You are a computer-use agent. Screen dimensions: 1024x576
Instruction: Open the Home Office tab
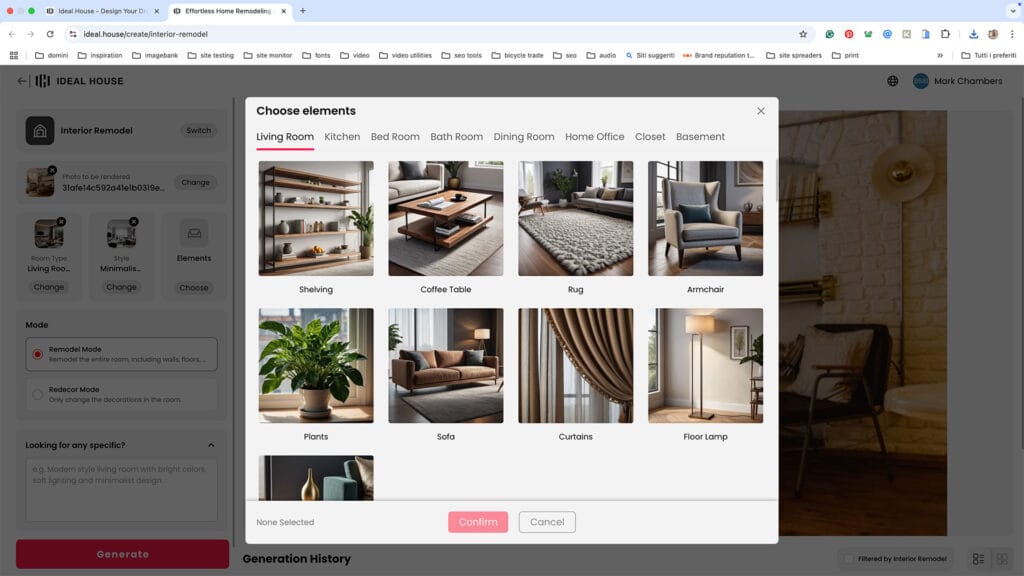click(594, 137)
